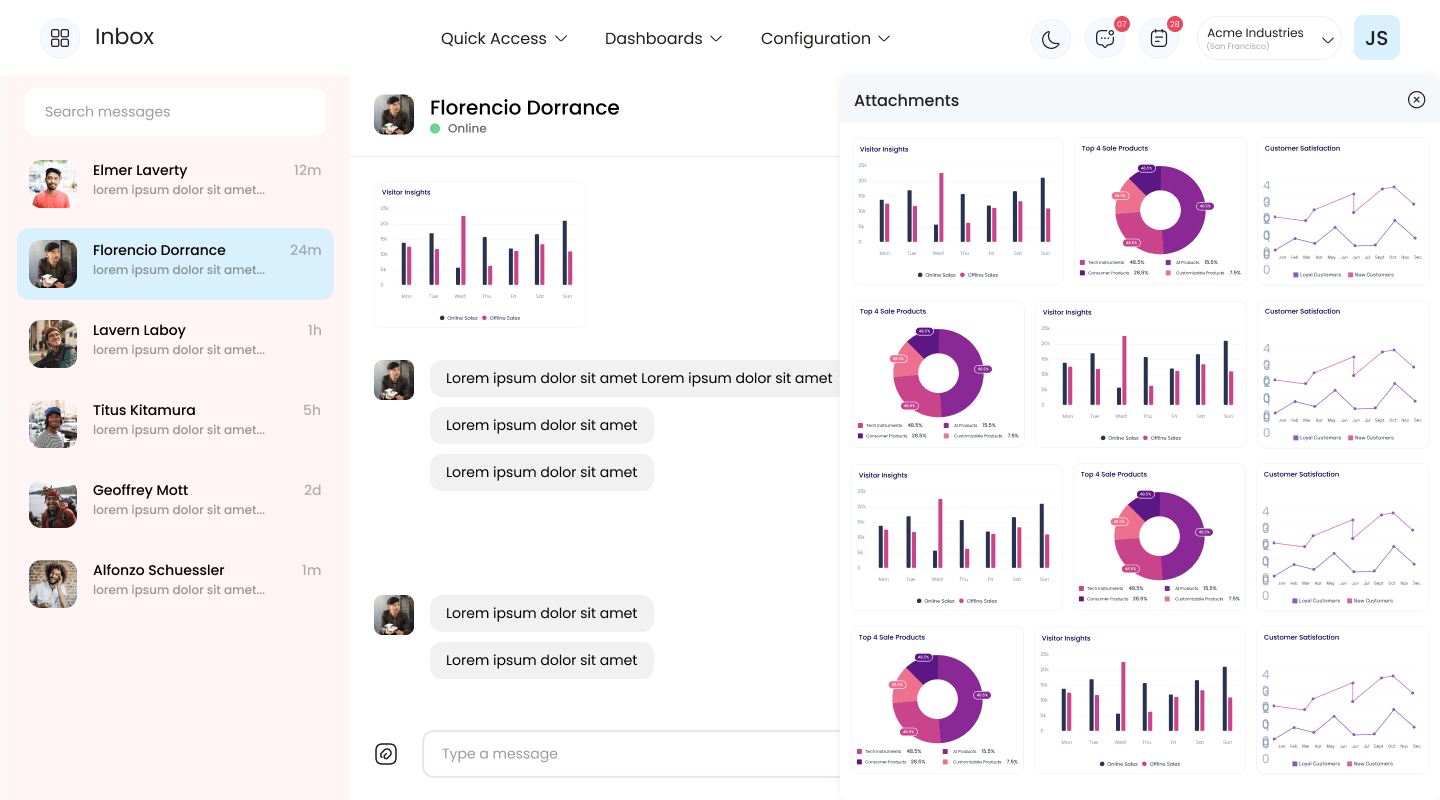Image resolution: width=1440 pixels, height=800 pixels.
Task: Click the attachment paperclip icon
Action: tap(386, 754)
